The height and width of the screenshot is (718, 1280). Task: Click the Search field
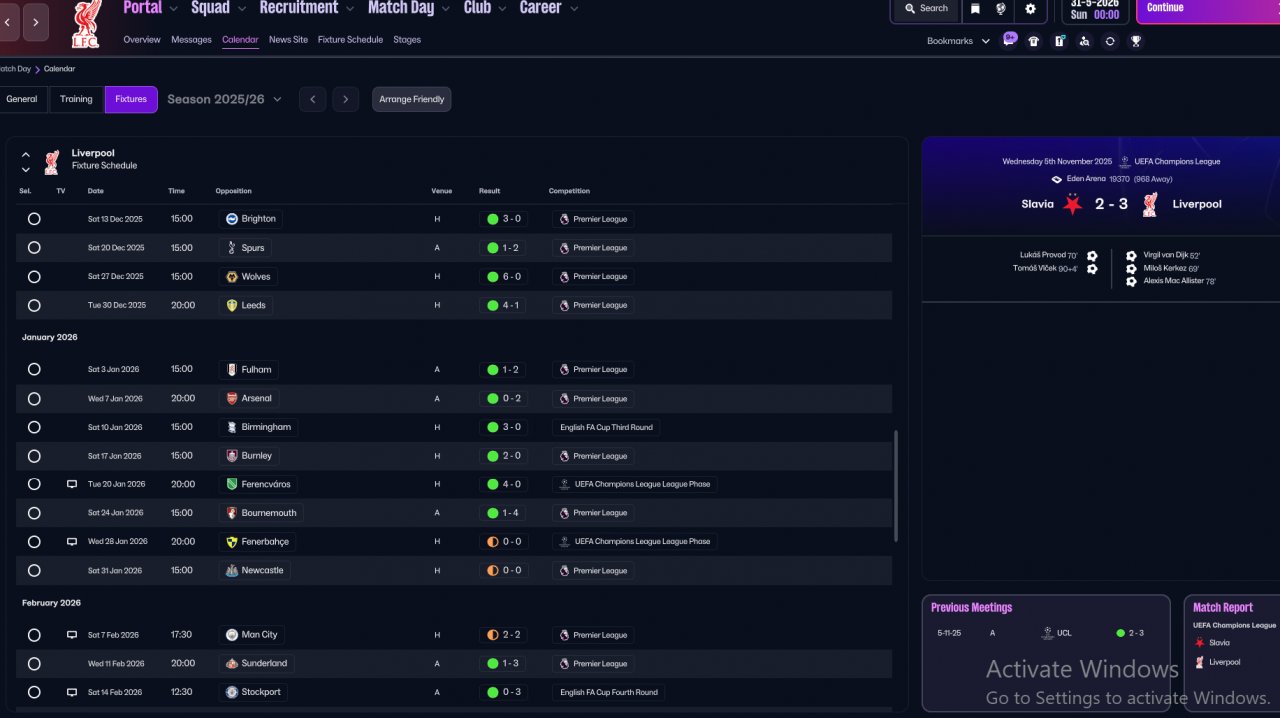pyautogui.click(x=925, y=8)
